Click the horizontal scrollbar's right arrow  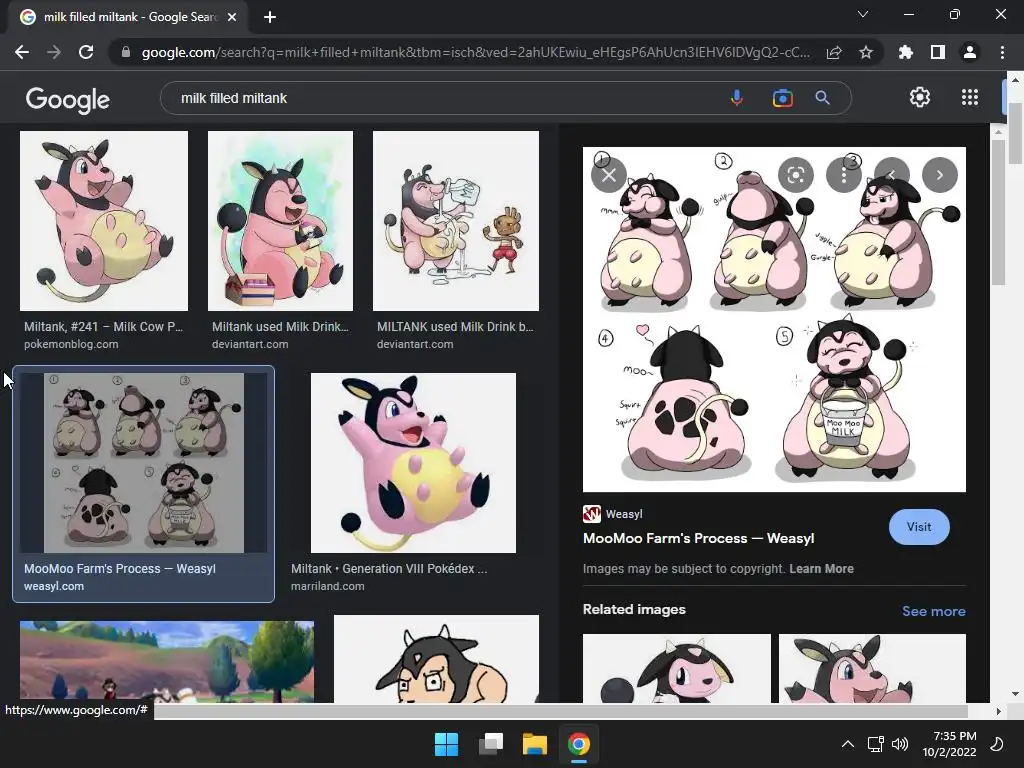(x=998, y=711)
